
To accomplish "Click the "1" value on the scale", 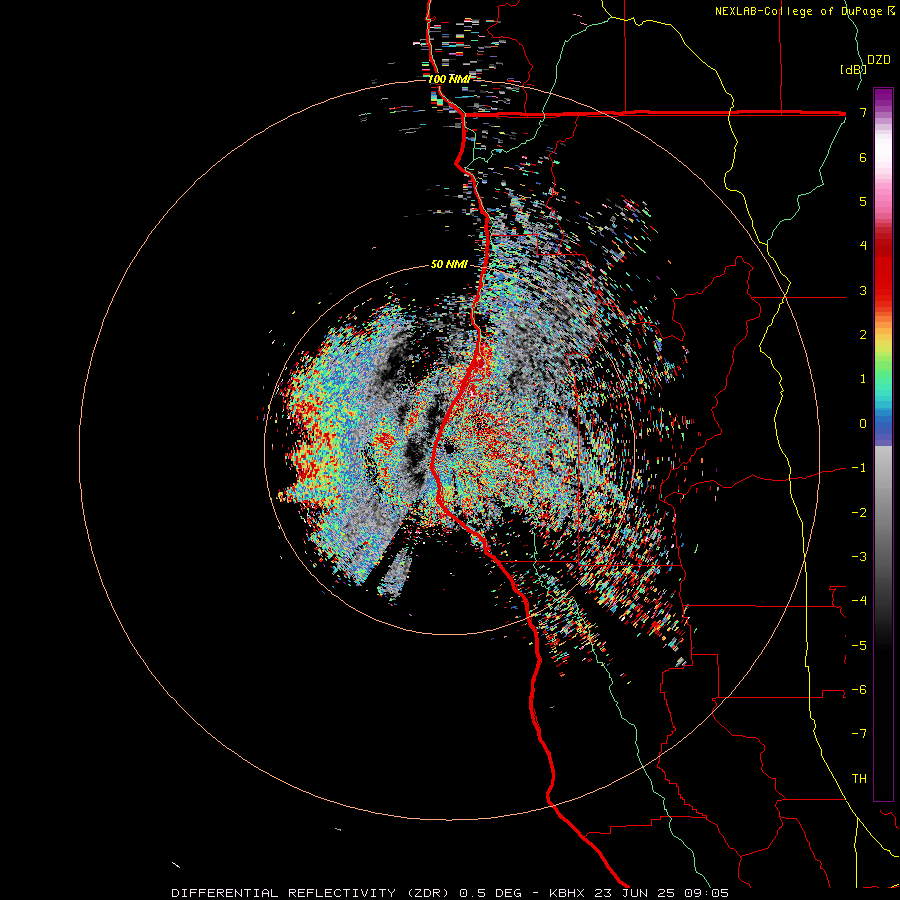I will [x=863, y=379].
